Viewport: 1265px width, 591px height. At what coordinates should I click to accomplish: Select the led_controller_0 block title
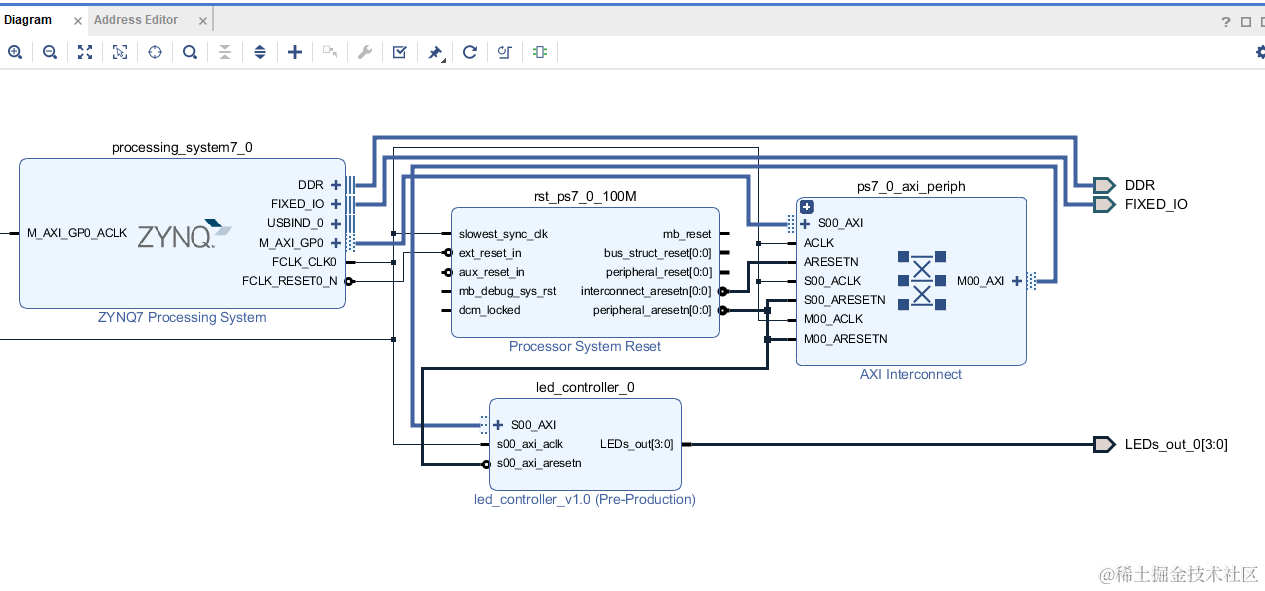click(585, 387)
